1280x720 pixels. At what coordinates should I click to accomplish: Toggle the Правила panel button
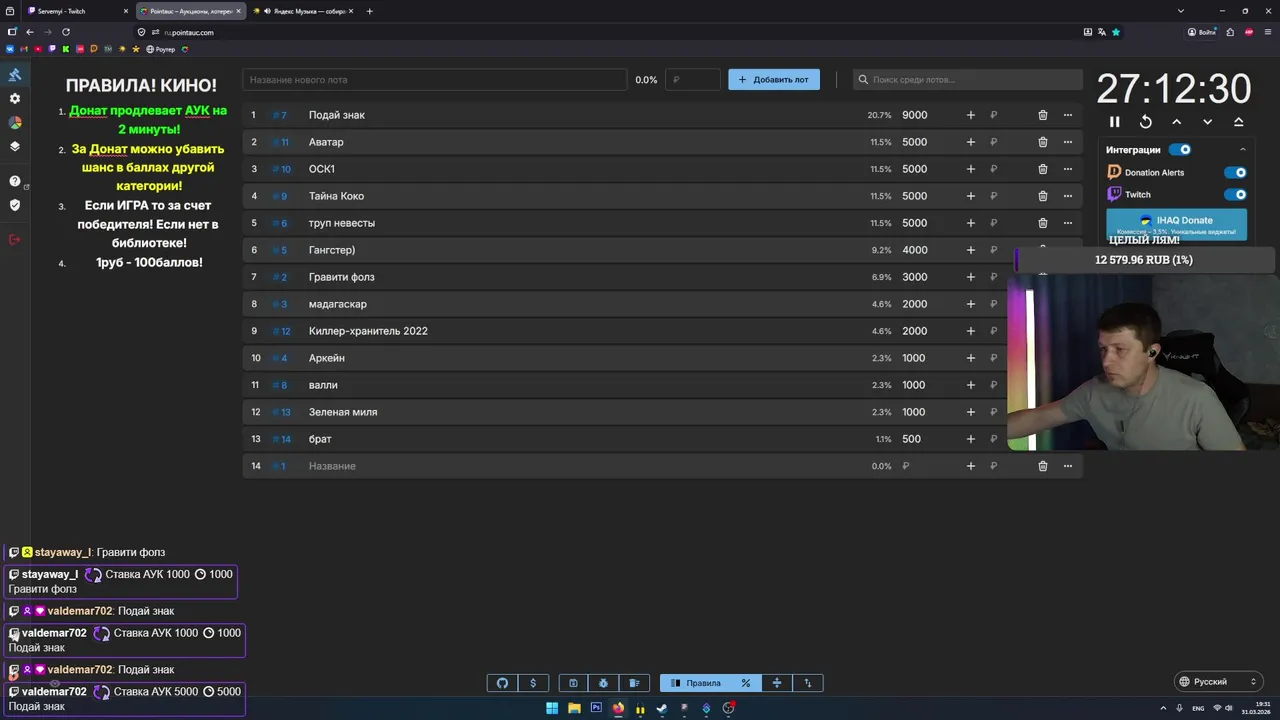click(695, 683)
